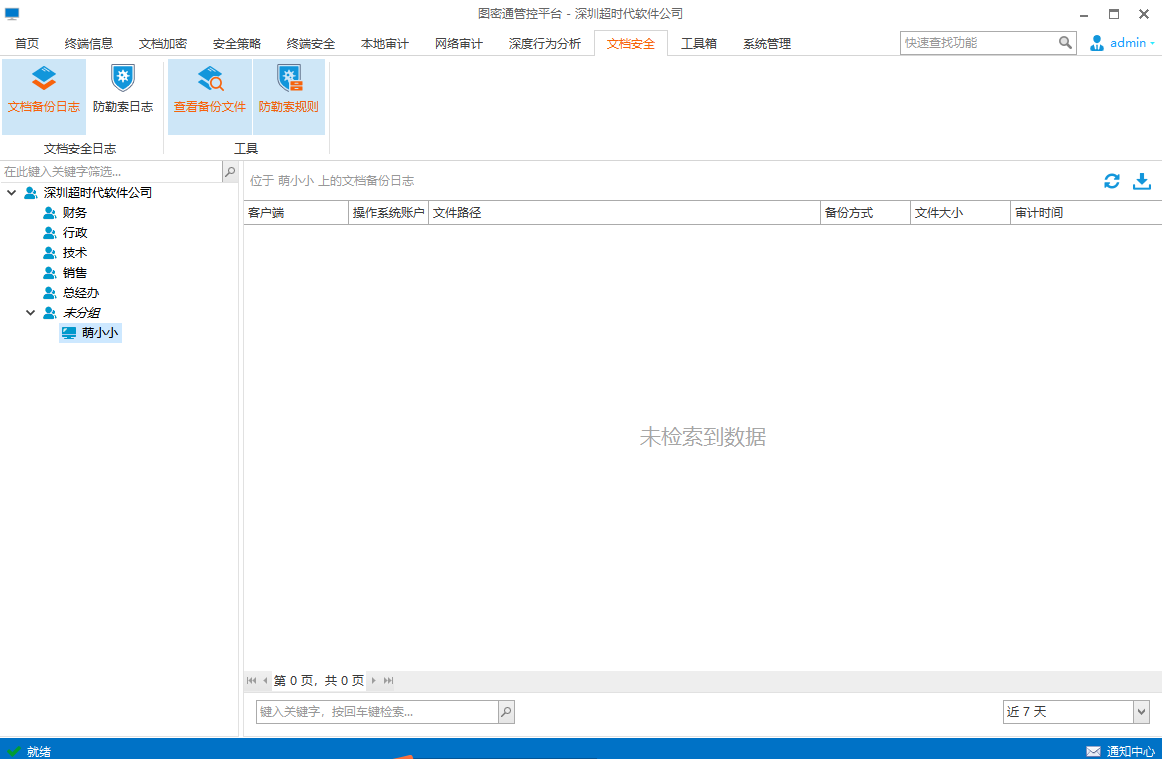Select 技术 group in tree
This screenshot has width=1162, height=759.
(x=75, y=253)
